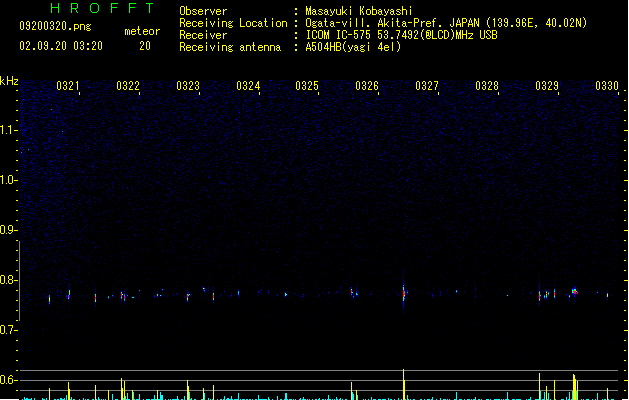Click the 0.8 kHz axis label
Viewport: 629px width, 400px height.
8,280
